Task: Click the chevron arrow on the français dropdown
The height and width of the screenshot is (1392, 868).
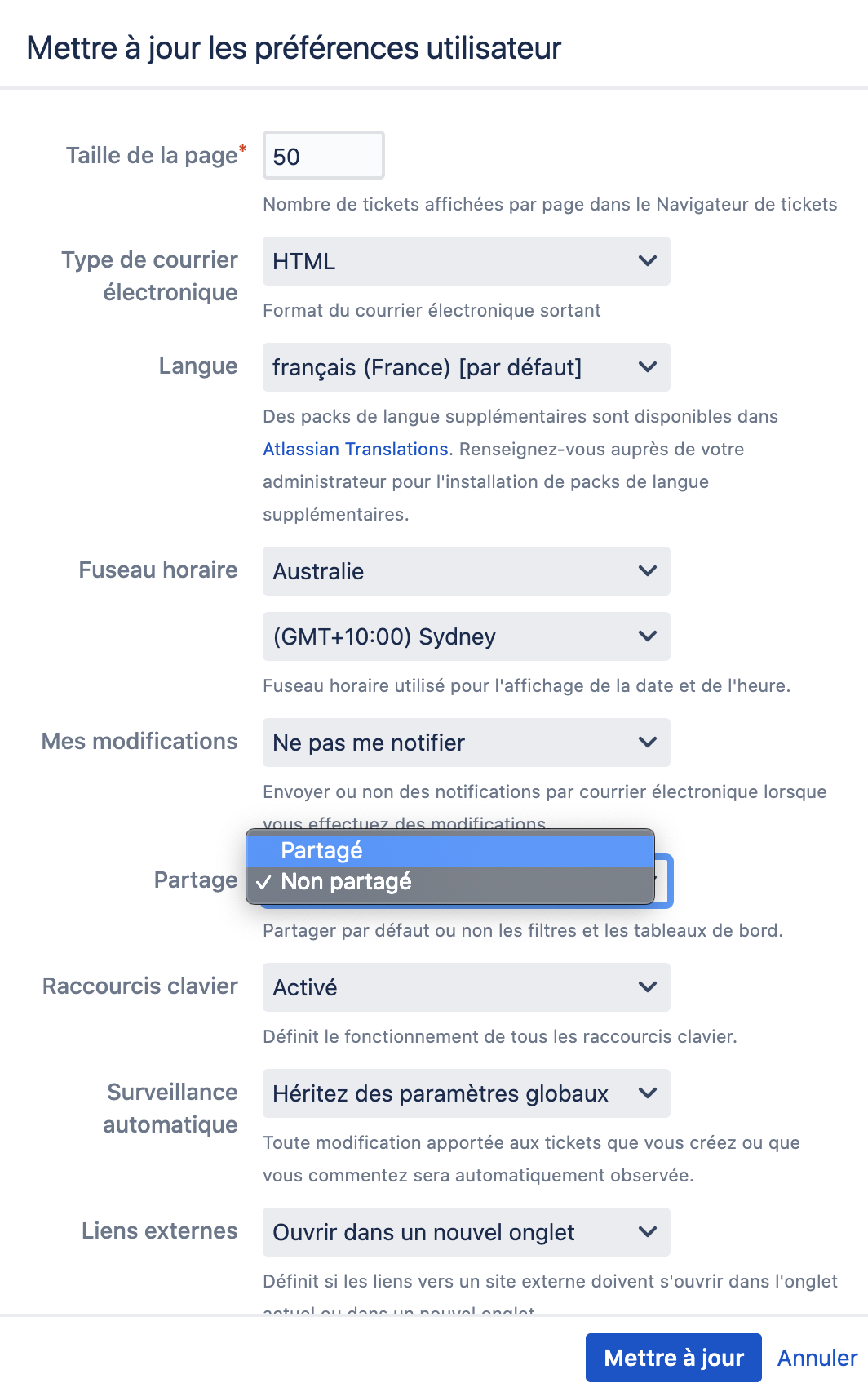Action: [x=648, y=367]
